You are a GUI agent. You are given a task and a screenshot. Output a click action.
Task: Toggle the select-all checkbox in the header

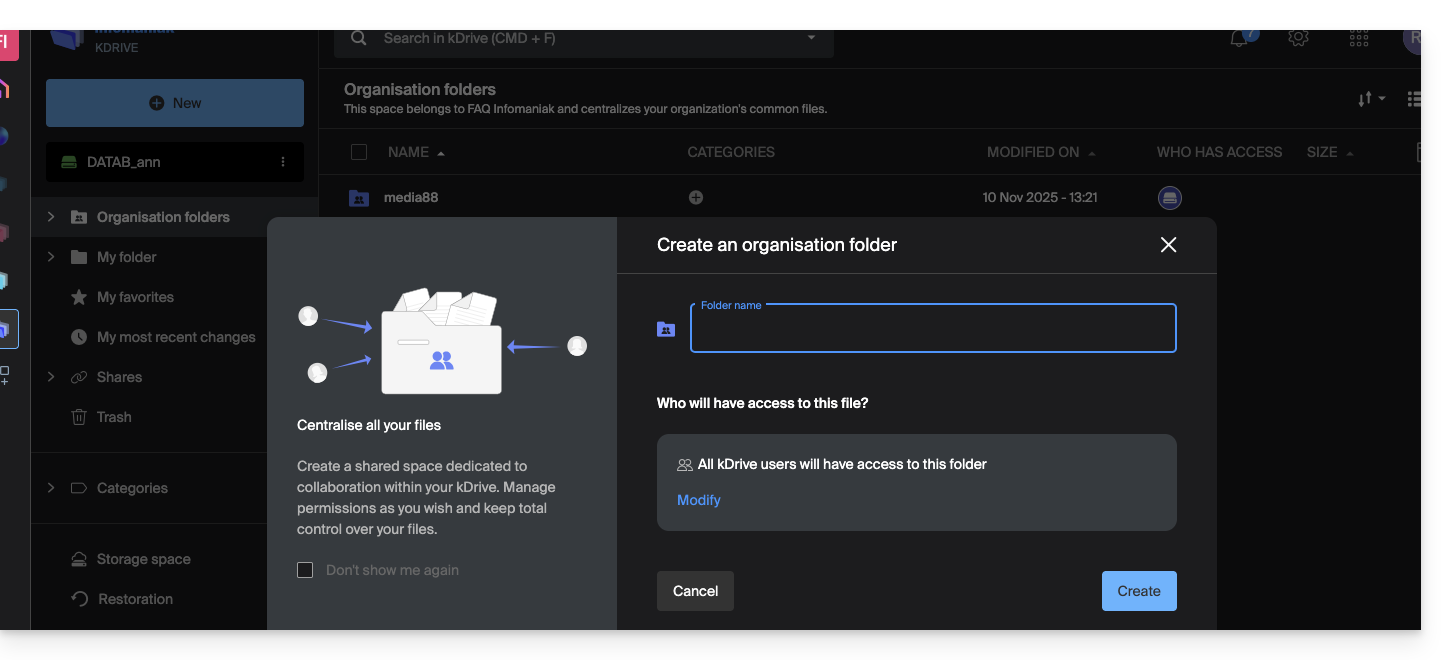click(359, 152)
